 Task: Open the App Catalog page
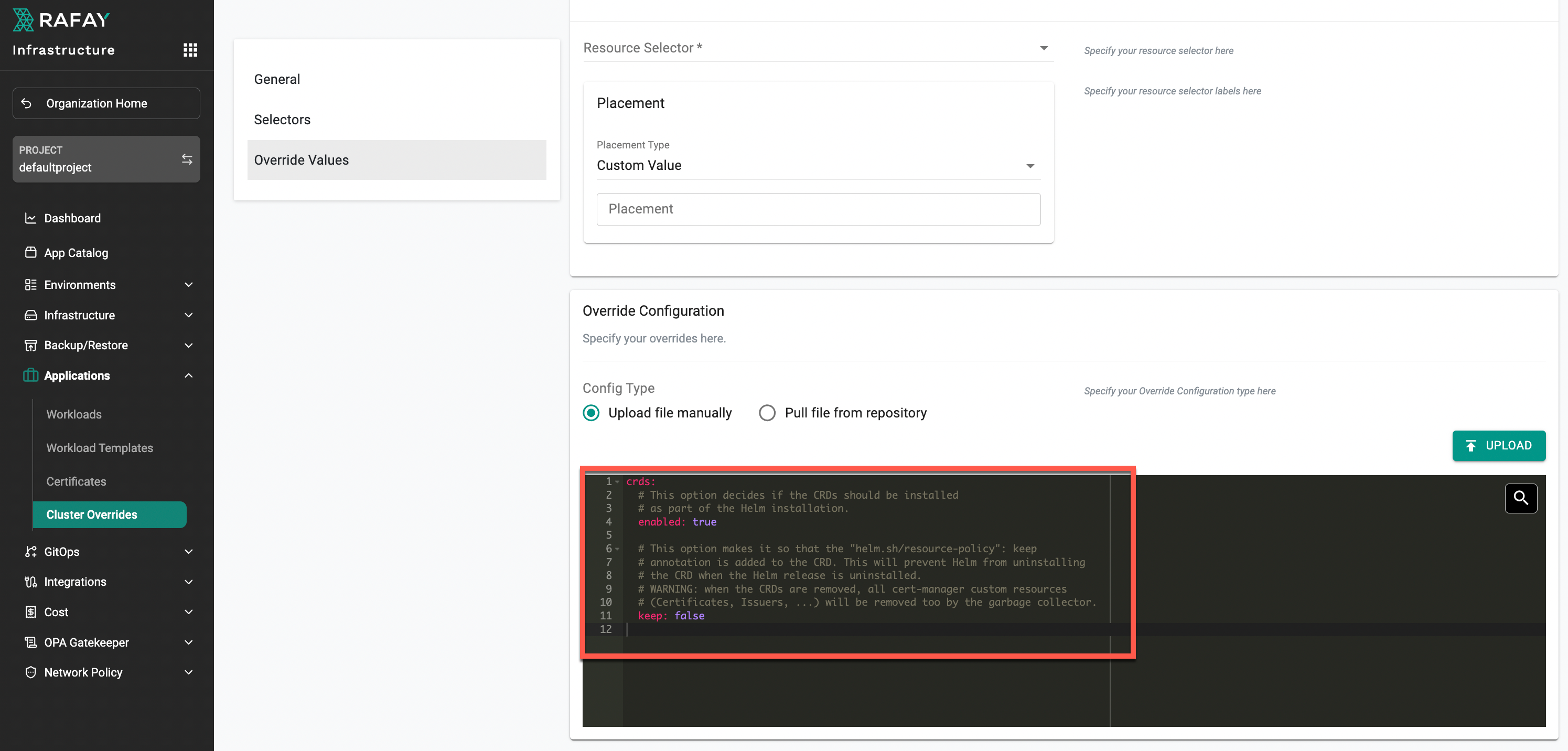click(x=76, y=253)
